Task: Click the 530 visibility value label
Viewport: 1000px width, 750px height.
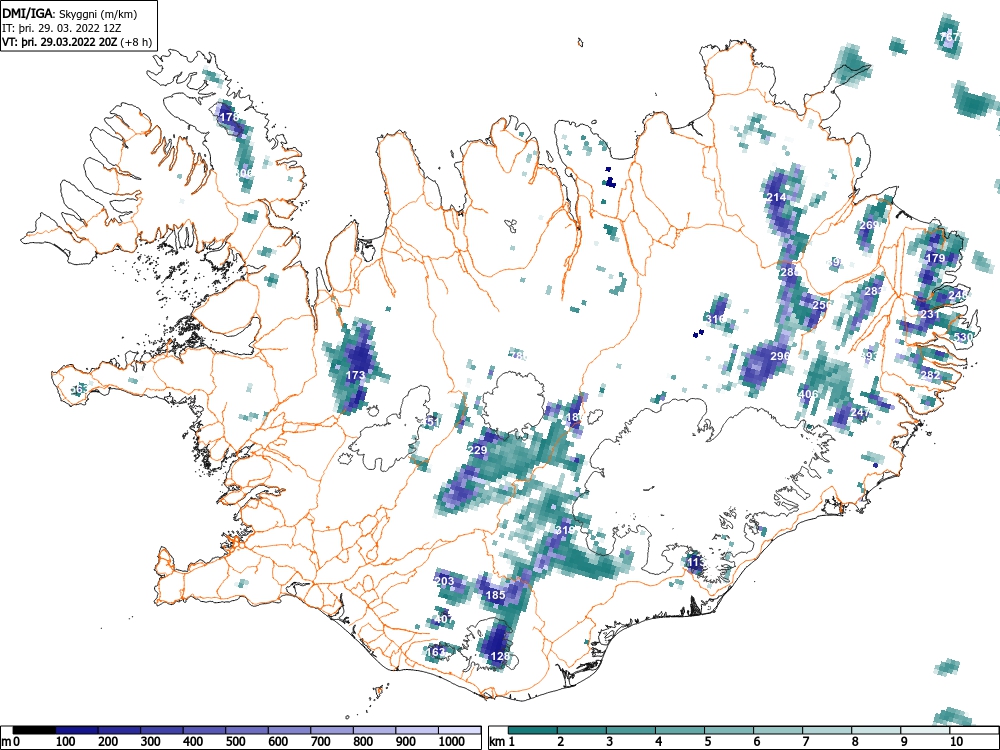Action: coord(963,337)
